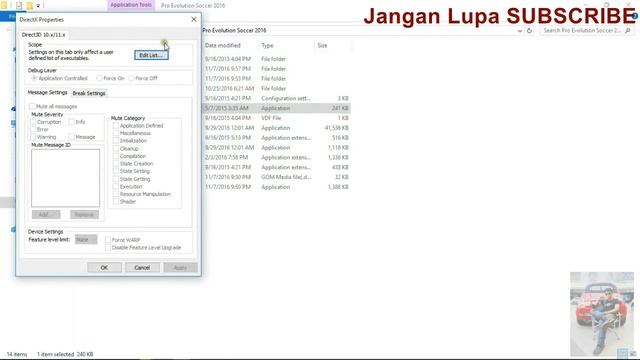Select the 241 KB Application file row
This screenshot has height=360, width=640.
276,108
